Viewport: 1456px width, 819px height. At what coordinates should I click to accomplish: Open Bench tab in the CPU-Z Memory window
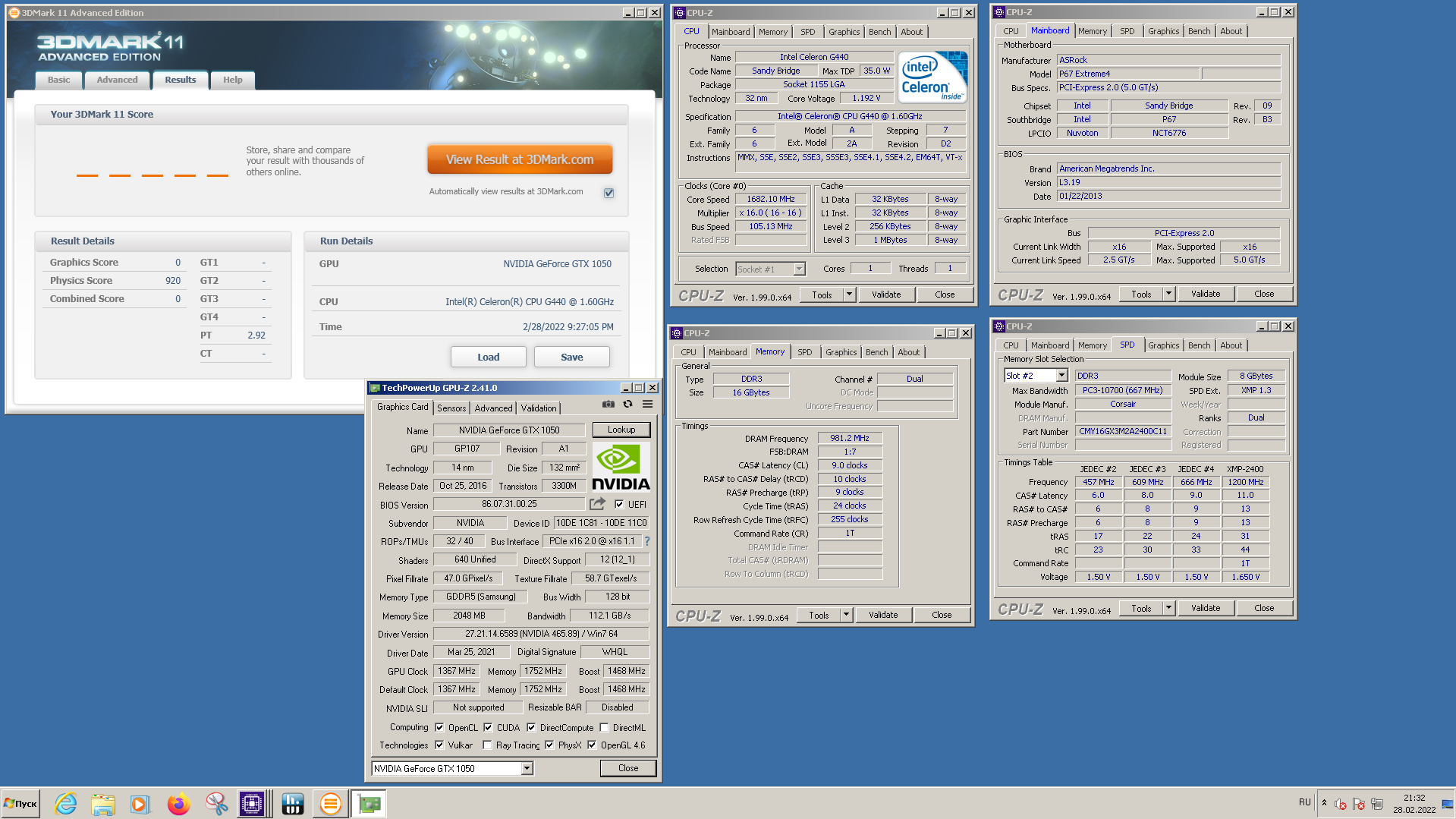[x=876, y=352]
